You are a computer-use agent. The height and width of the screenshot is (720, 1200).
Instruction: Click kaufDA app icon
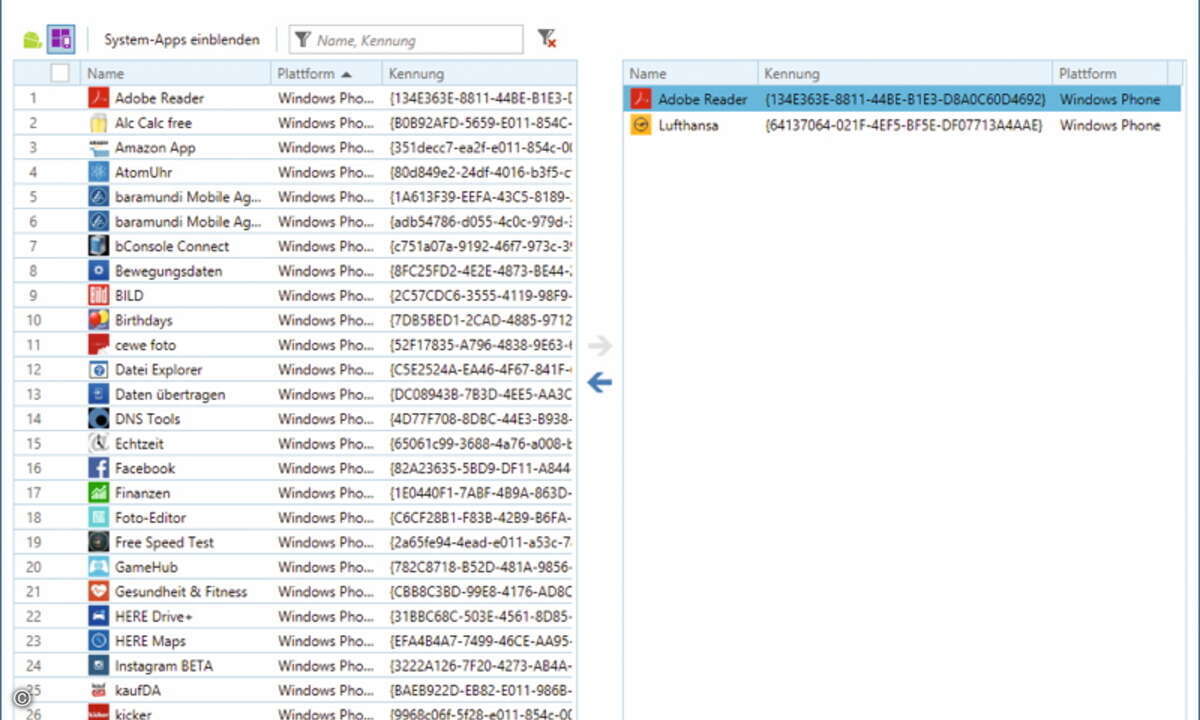point(98,690)
